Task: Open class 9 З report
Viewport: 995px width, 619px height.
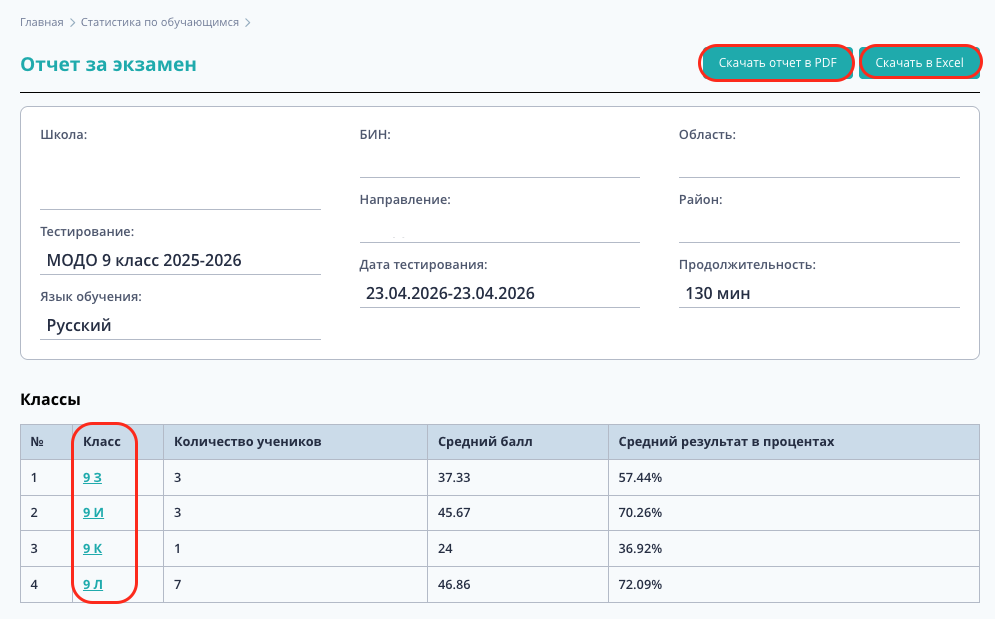Action: point(92,477)
